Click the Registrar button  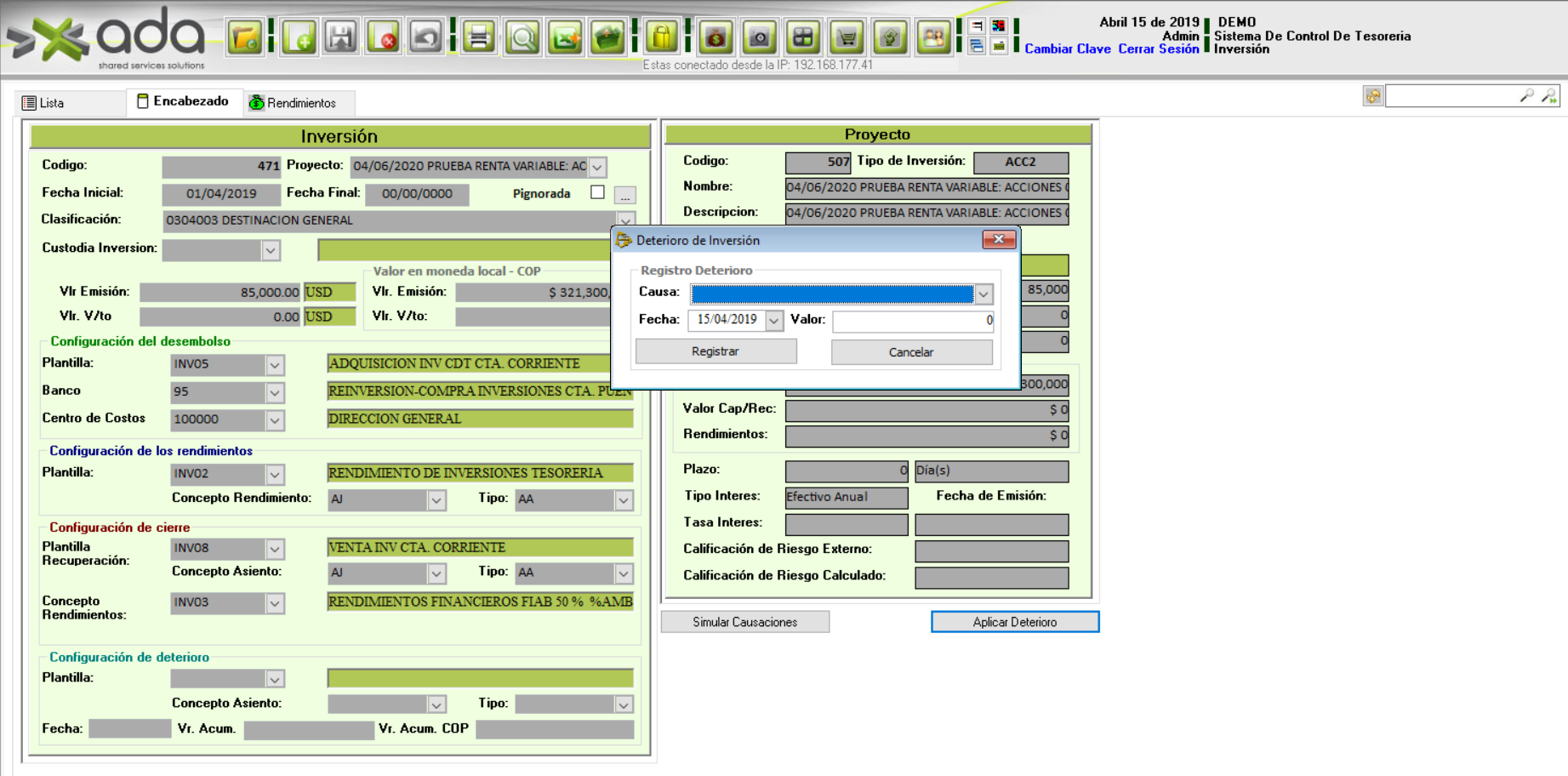716,351
